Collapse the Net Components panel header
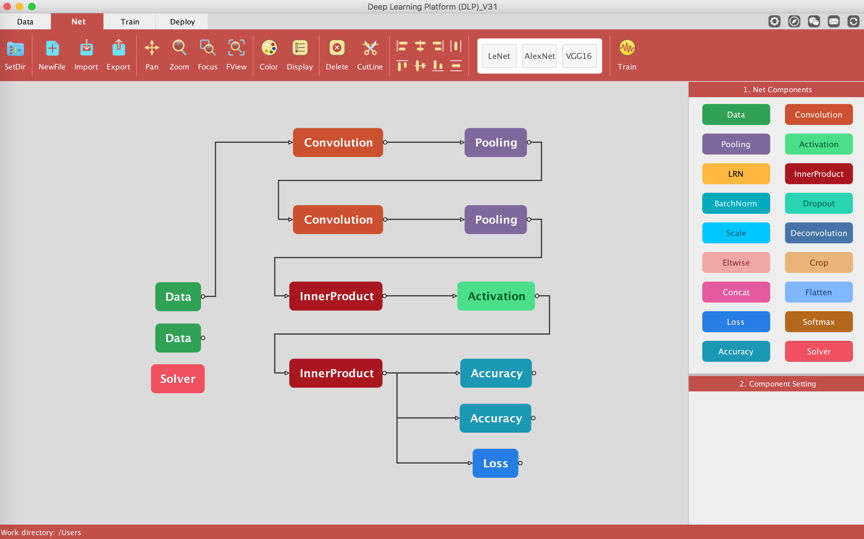 coord(776,90)
